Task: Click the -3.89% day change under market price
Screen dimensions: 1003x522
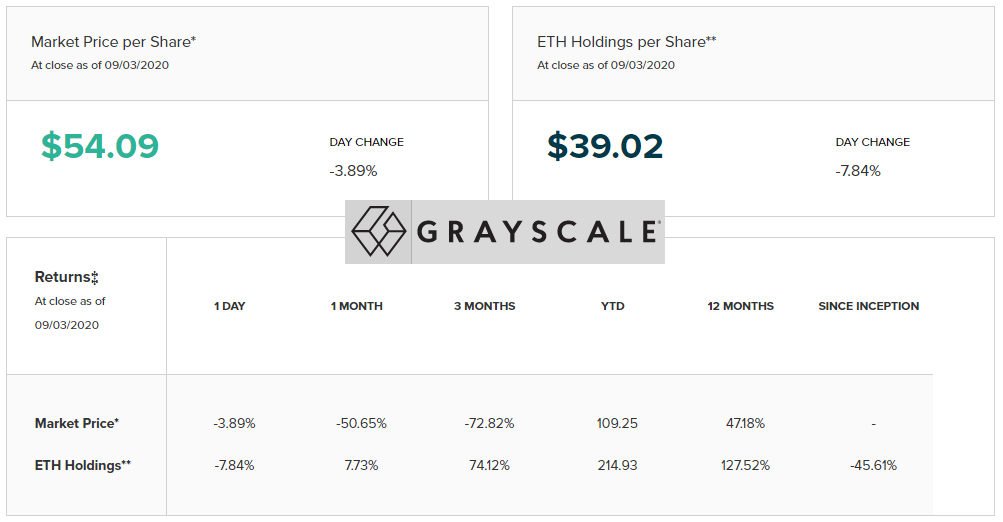Action: point(353,171)
